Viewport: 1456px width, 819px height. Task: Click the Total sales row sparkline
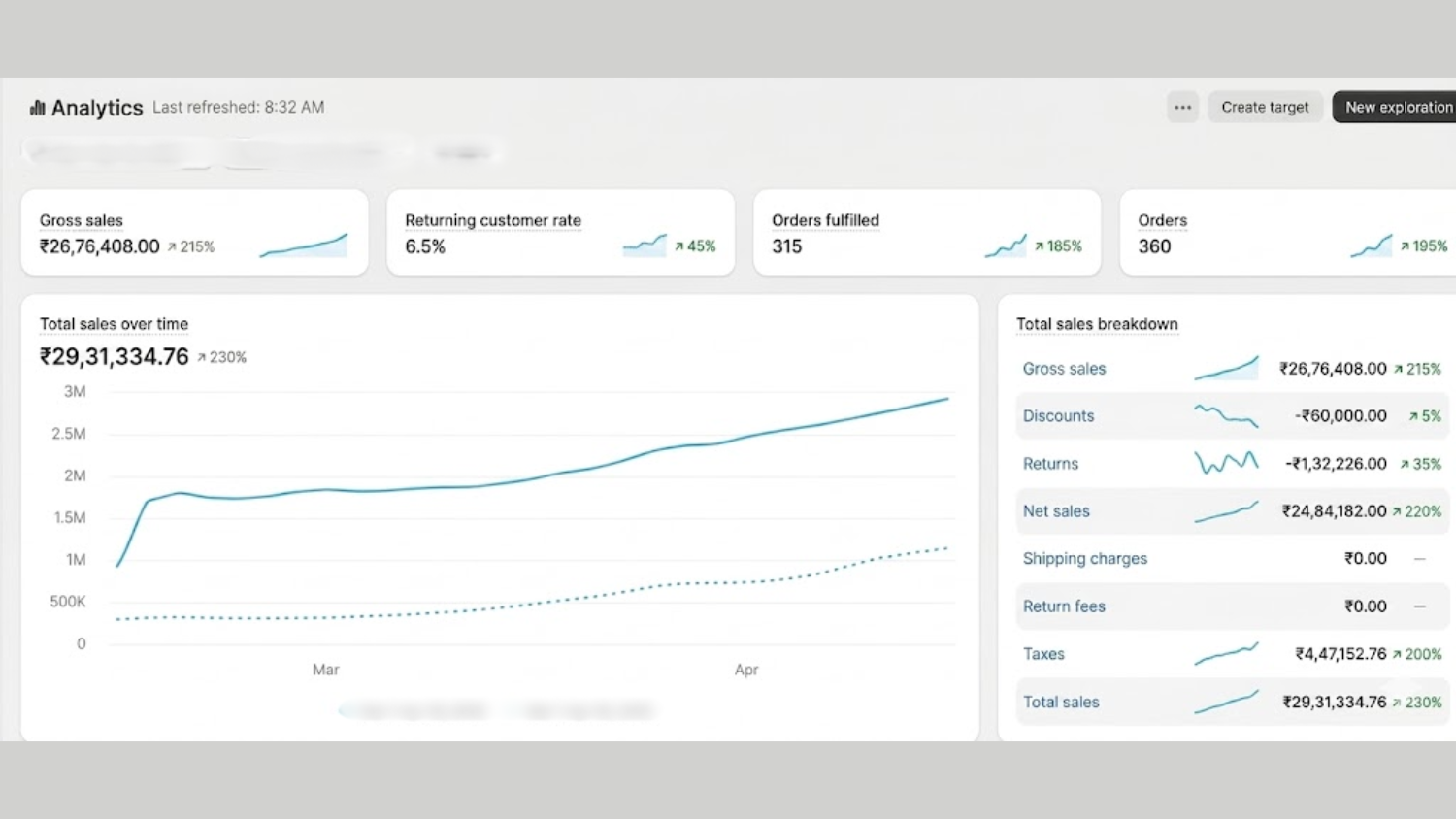coord(1226,702)
